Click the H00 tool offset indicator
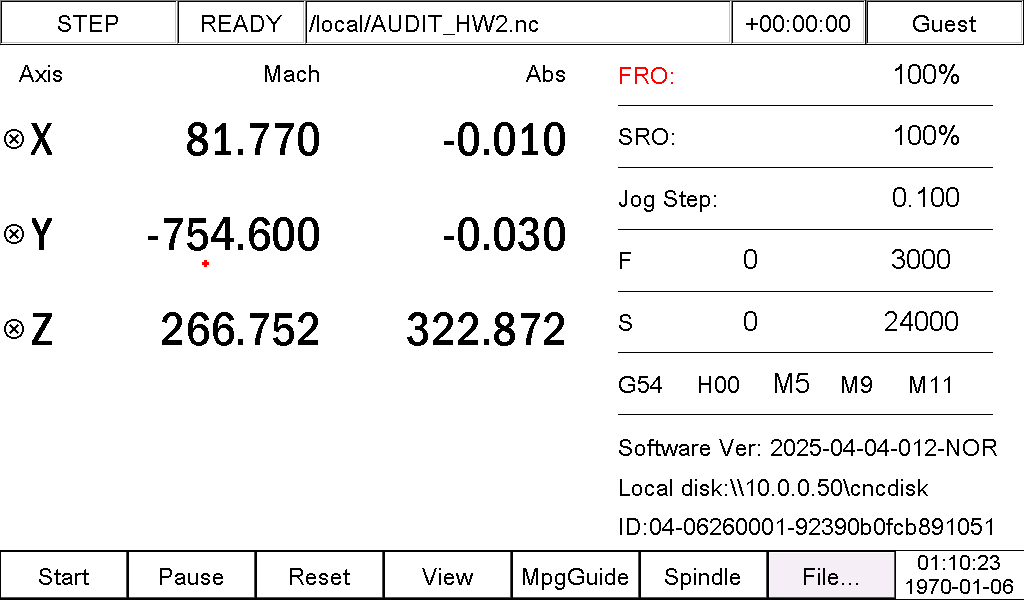Image resolution: width=1024 pixels, height=600 pixels. pyautogui.click(x=718, y=384)
